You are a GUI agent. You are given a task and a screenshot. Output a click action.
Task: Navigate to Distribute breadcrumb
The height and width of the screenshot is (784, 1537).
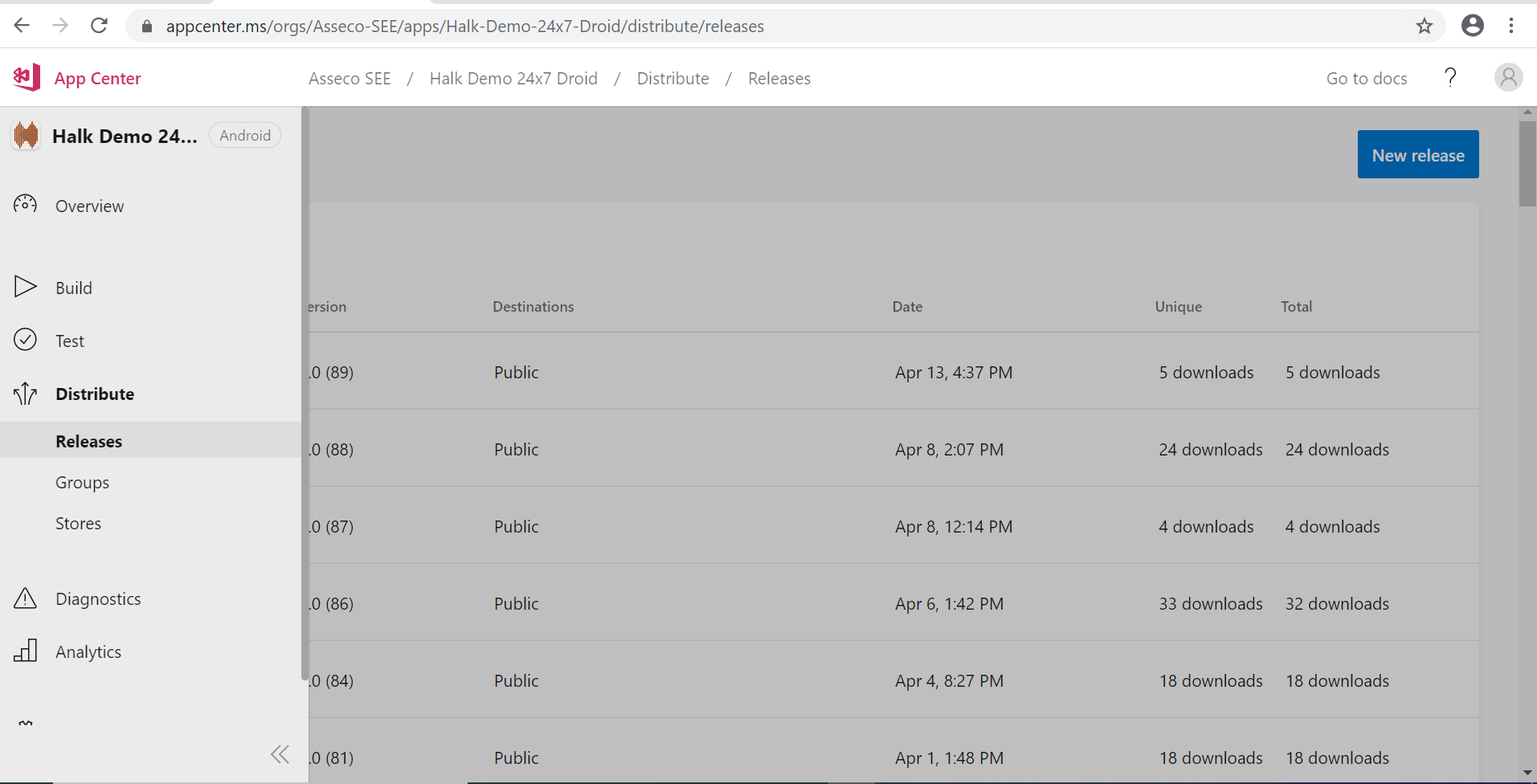(673, 79)
